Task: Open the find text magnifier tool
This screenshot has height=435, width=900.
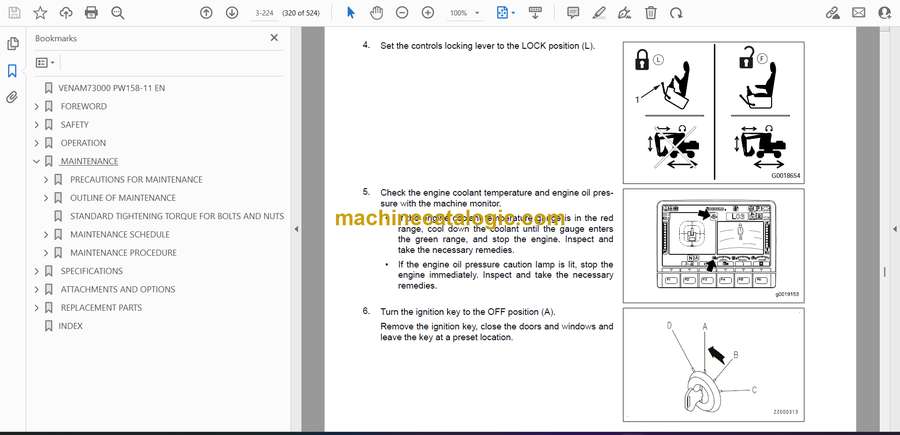Action: (x=118, y=13)
